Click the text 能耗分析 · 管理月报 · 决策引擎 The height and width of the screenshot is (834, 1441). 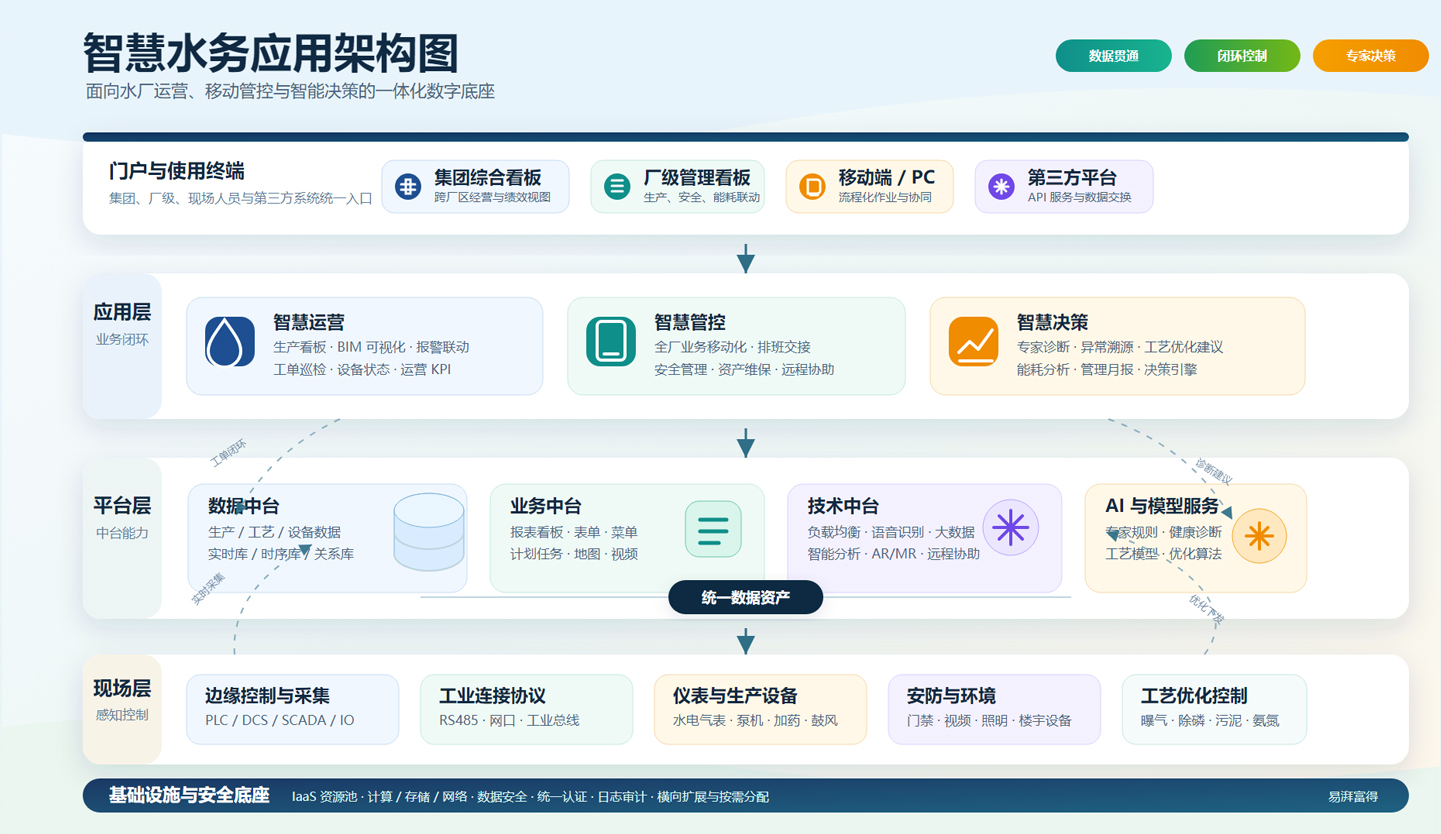coord(1107,369)
